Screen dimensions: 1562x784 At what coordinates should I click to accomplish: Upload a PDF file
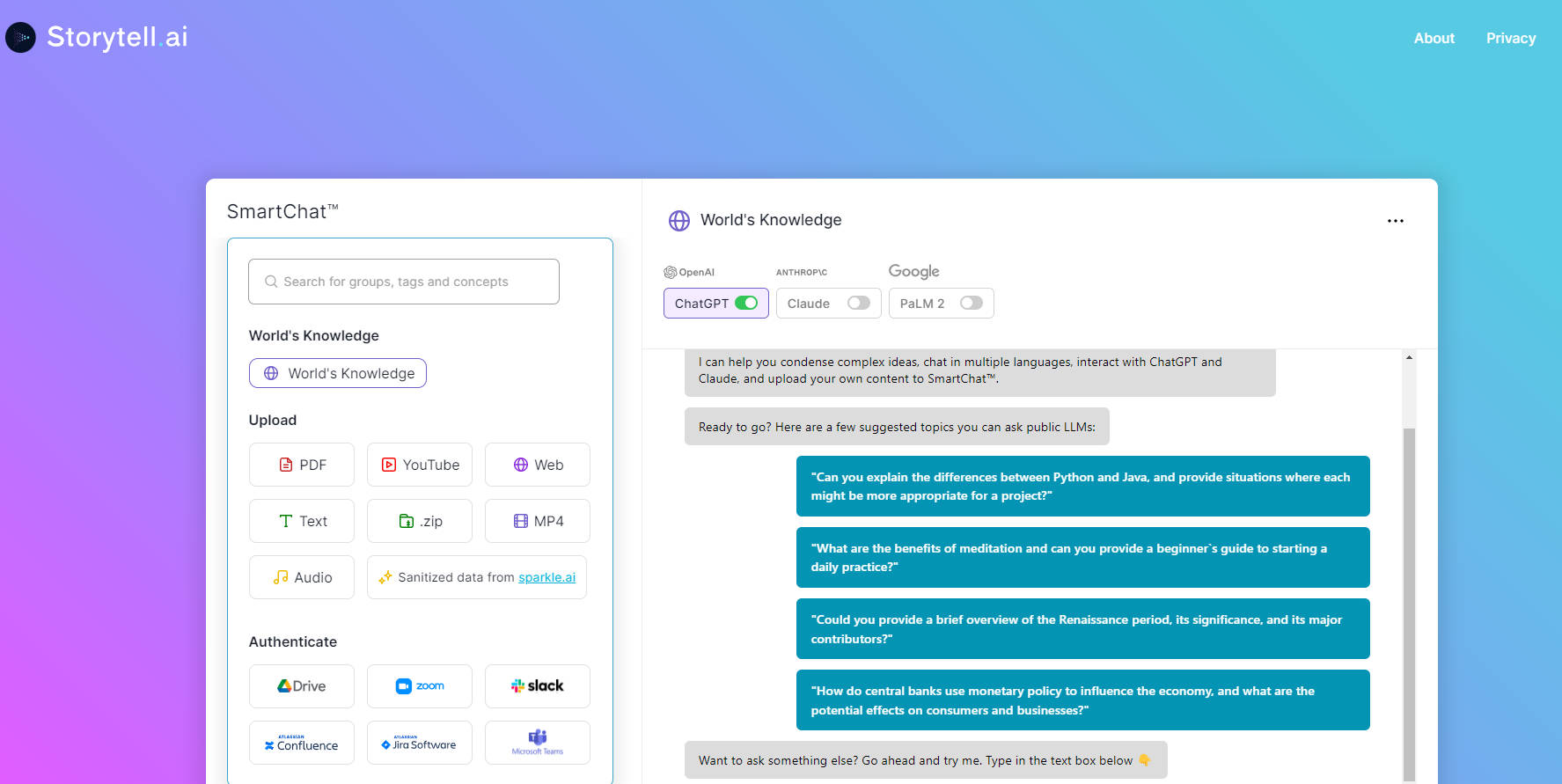click(x=302, y=465)
